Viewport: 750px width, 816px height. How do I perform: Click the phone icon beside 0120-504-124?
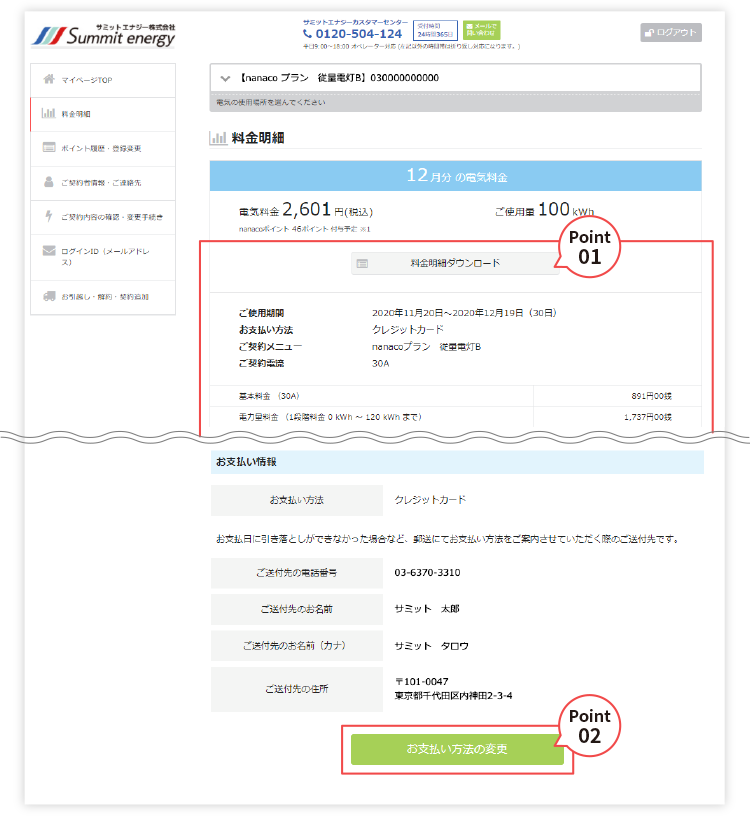point(308,34)
